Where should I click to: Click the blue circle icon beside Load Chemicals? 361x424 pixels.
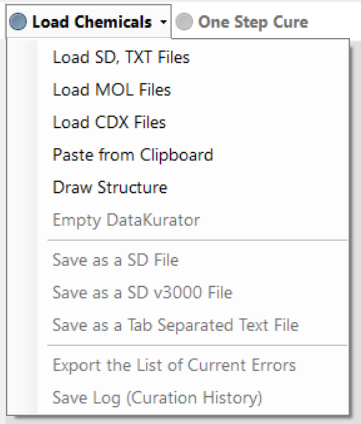(18, 22)
